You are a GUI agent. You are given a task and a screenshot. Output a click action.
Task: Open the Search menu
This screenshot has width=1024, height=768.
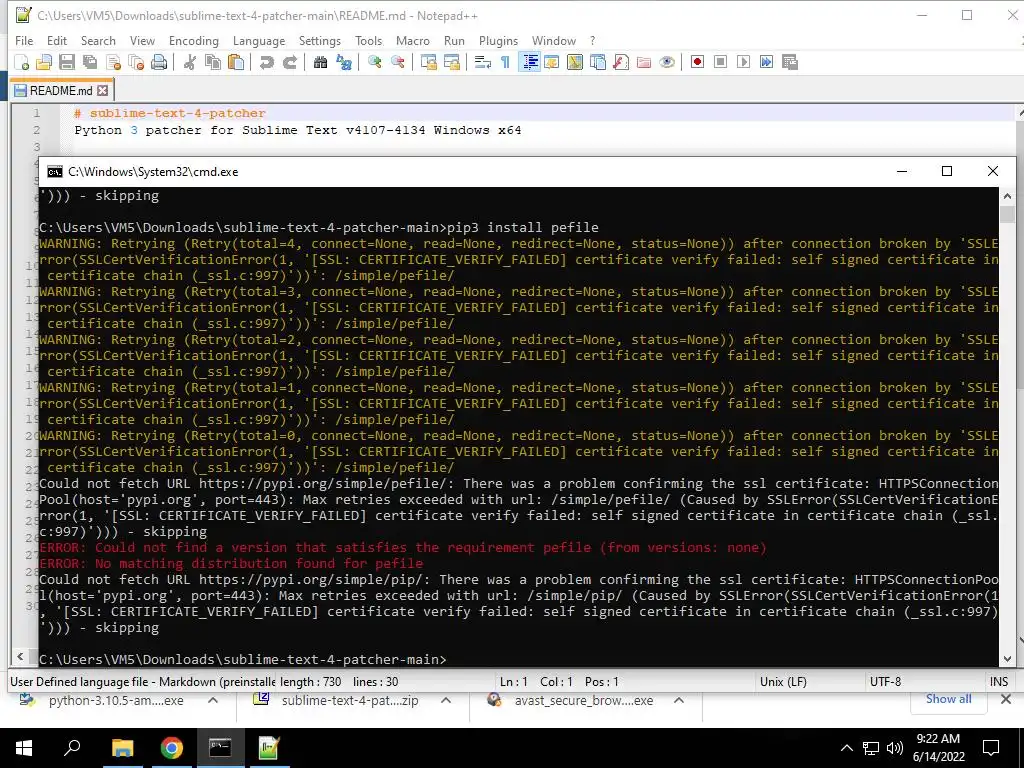pyautogui.click(x=98, y=40)
